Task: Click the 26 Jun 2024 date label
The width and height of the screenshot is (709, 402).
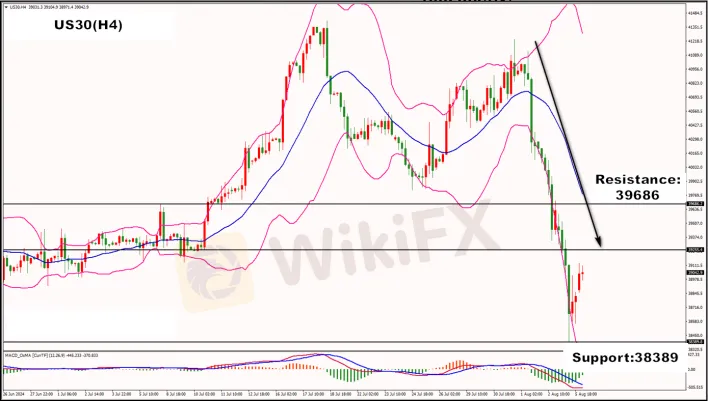Action: pos(14,394)
